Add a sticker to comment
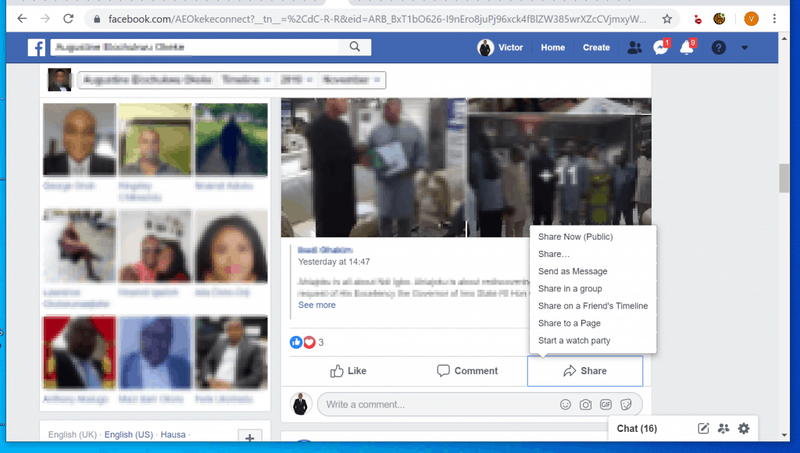 (626, 405)
